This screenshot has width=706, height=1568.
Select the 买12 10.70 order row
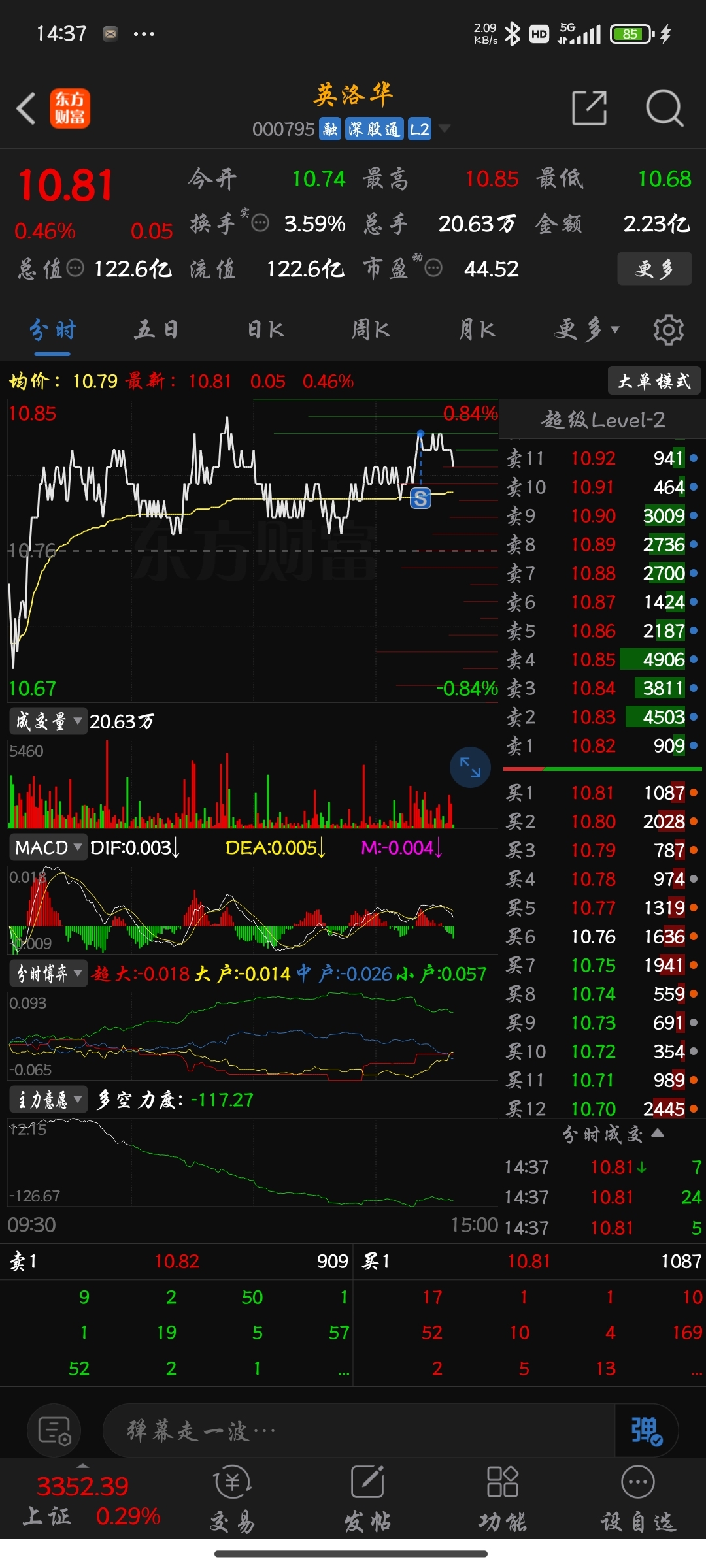pyautogui.click(x=602, y=1109)
